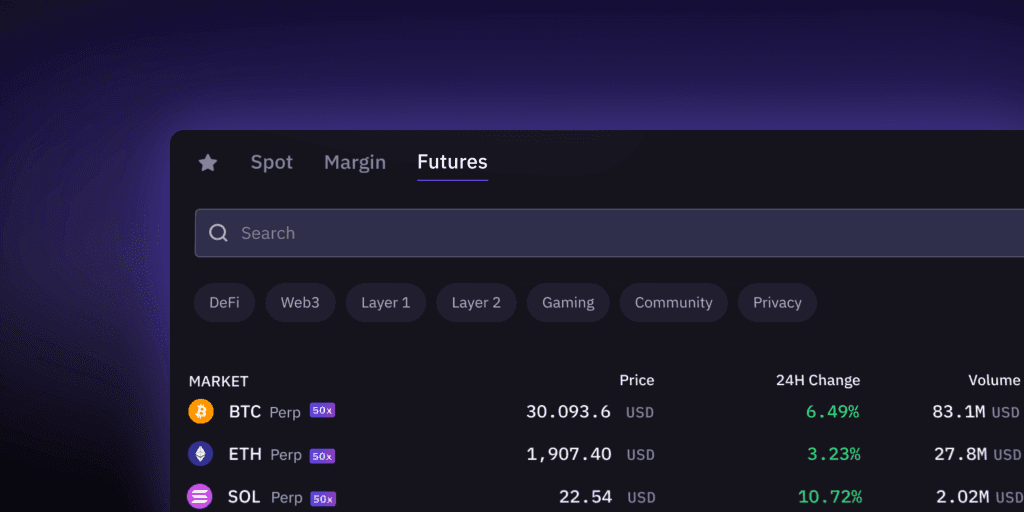Click the 50x badge on ETH

coord(322,456)
